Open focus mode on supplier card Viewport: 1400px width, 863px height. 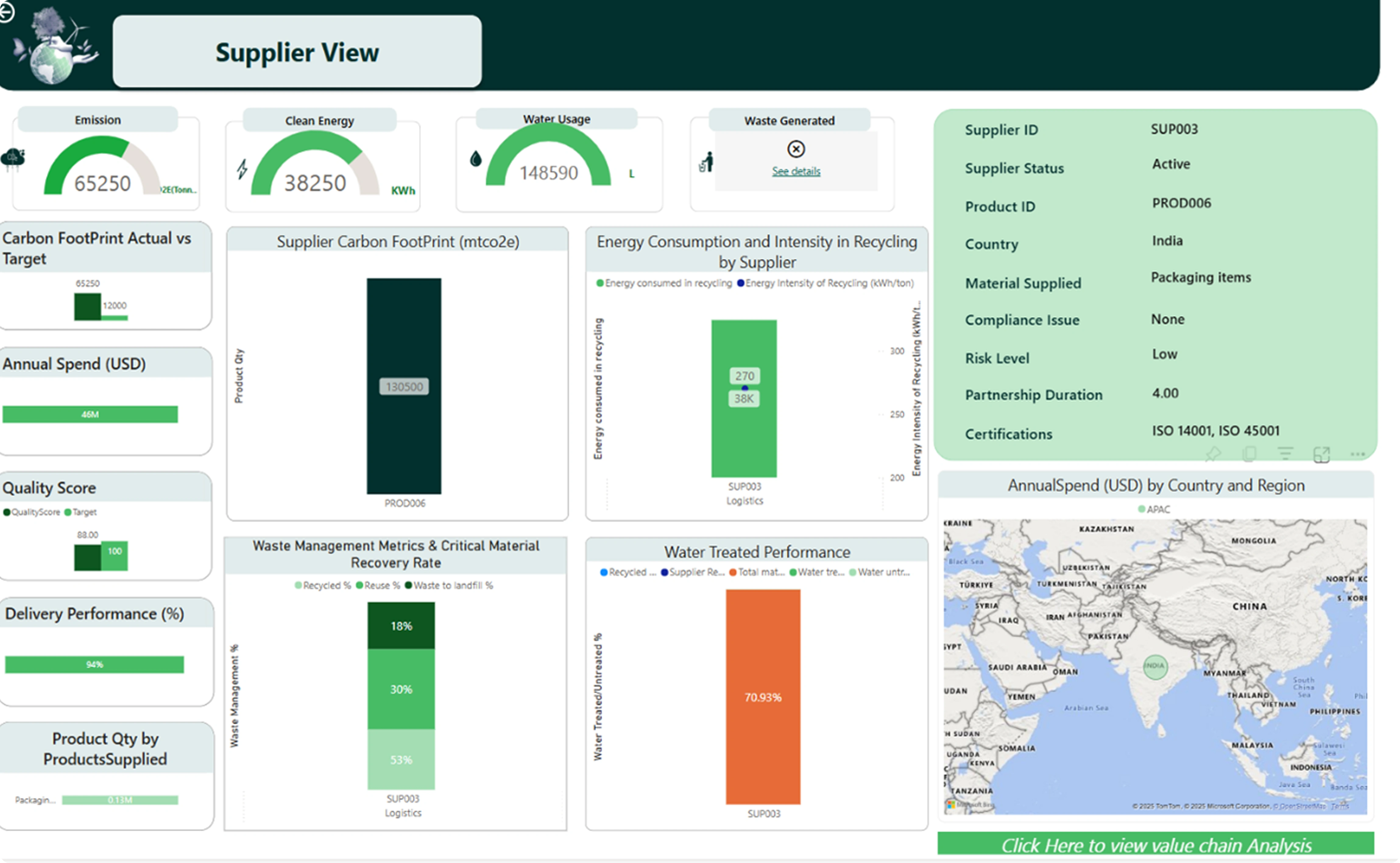click(1321, 454)
